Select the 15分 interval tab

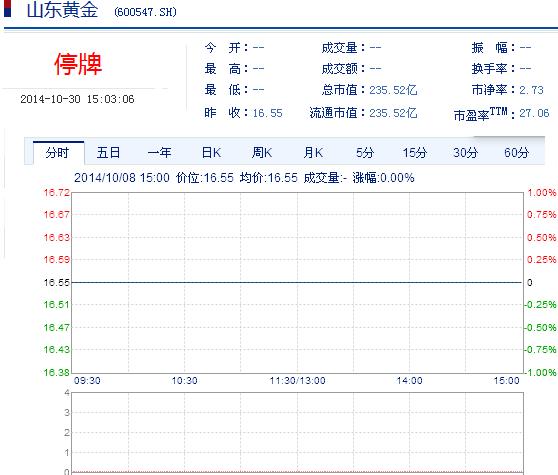(415, 153)
